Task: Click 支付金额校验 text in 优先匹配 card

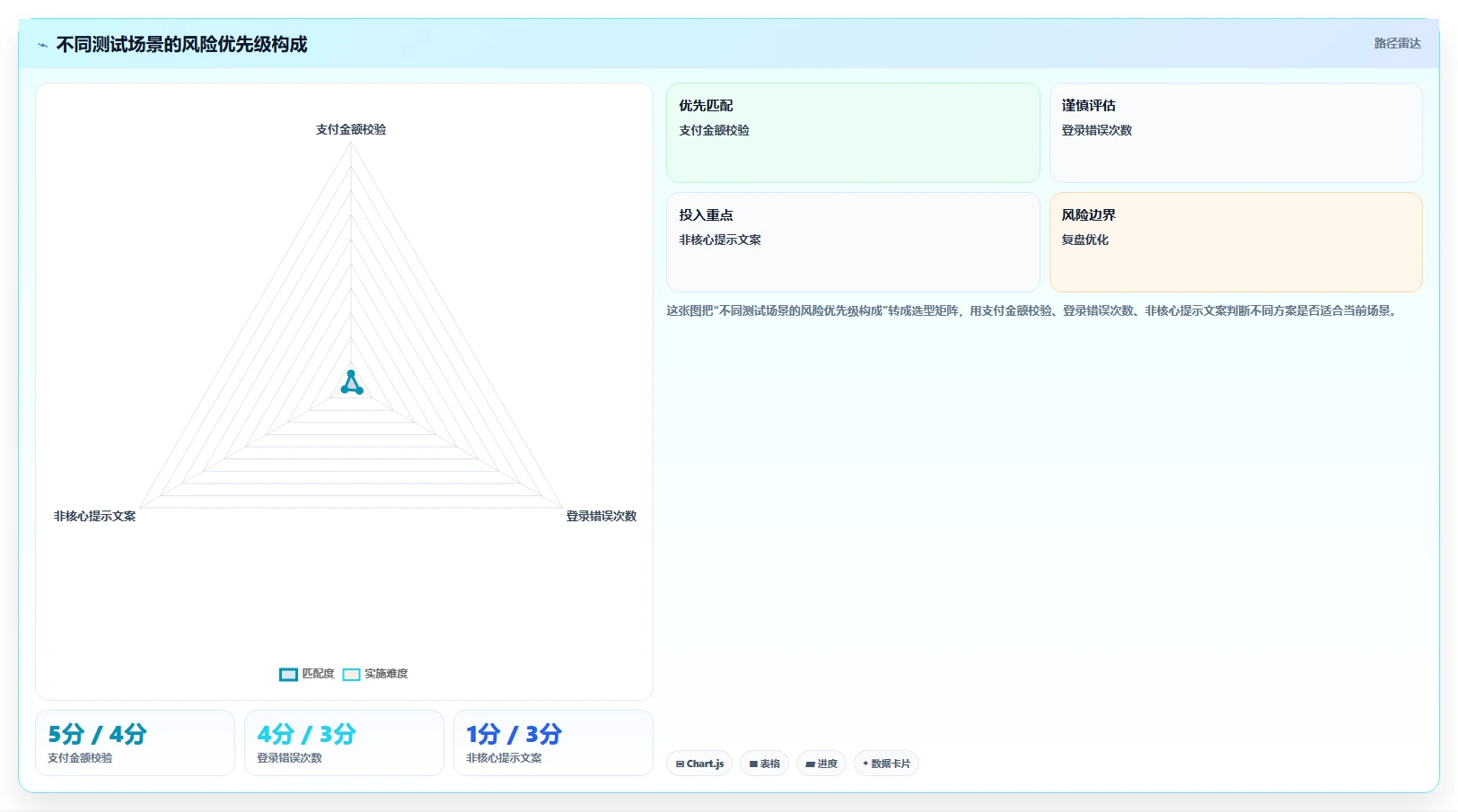Action: [714, 130]
